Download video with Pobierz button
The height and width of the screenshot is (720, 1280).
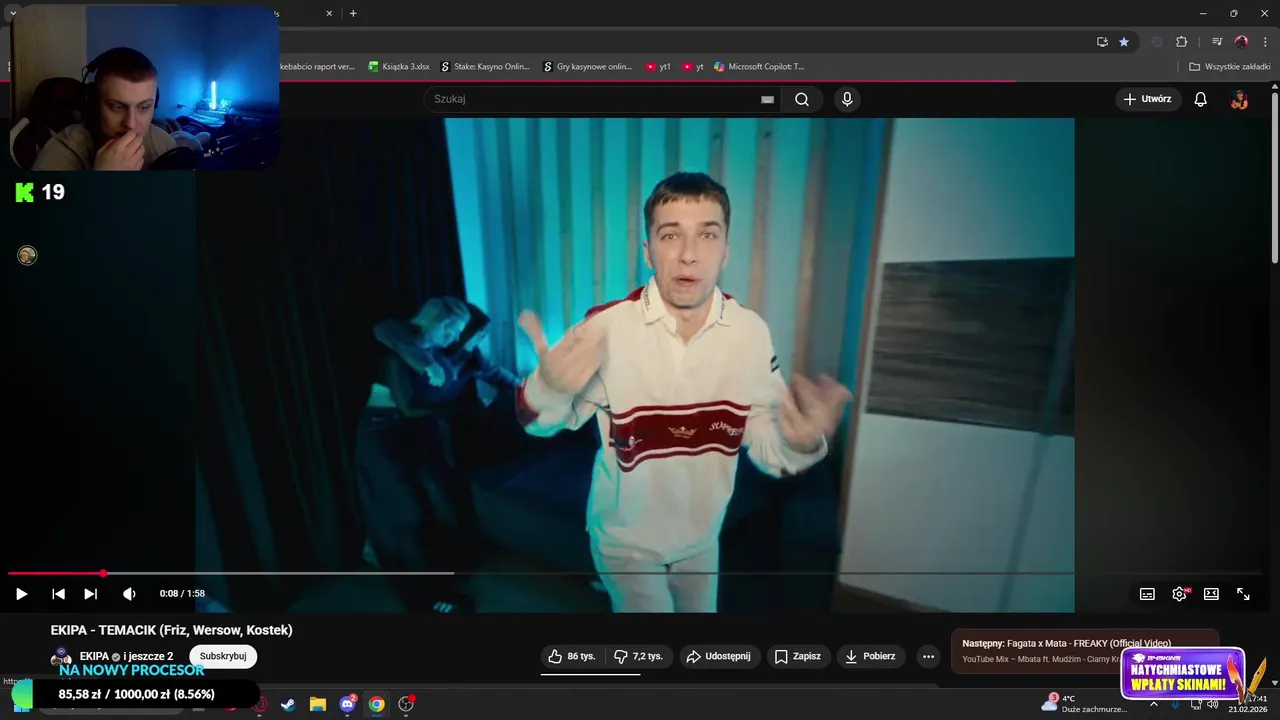click(871, 656)
